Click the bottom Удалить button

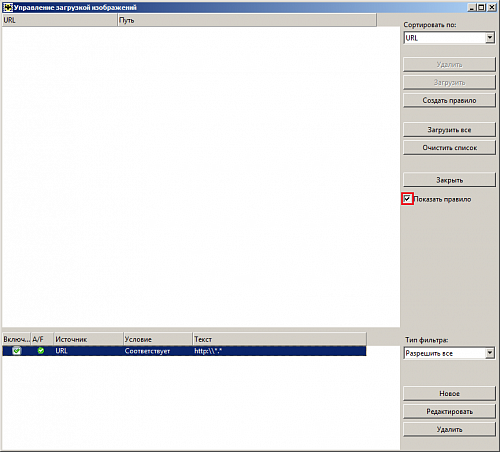point(449,430)
